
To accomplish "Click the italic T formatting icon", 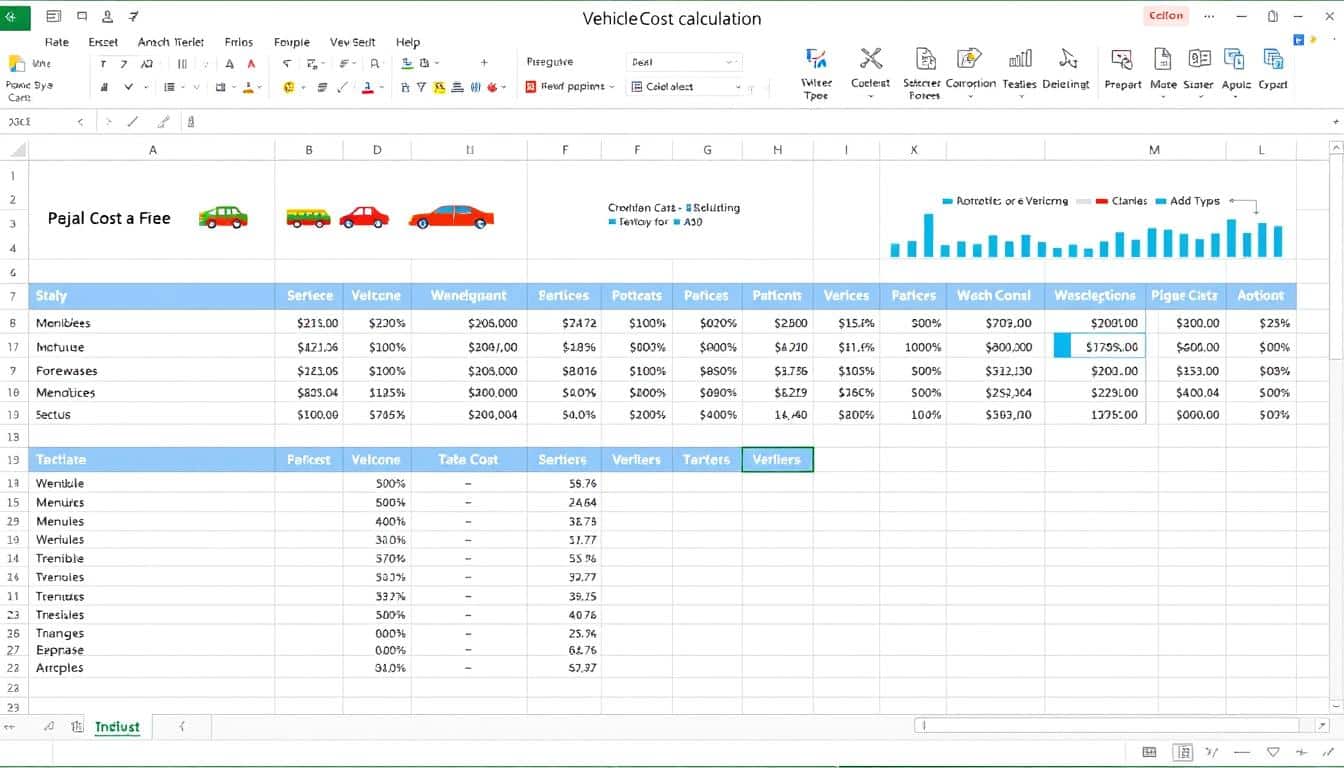I will [x=103, y=63].
